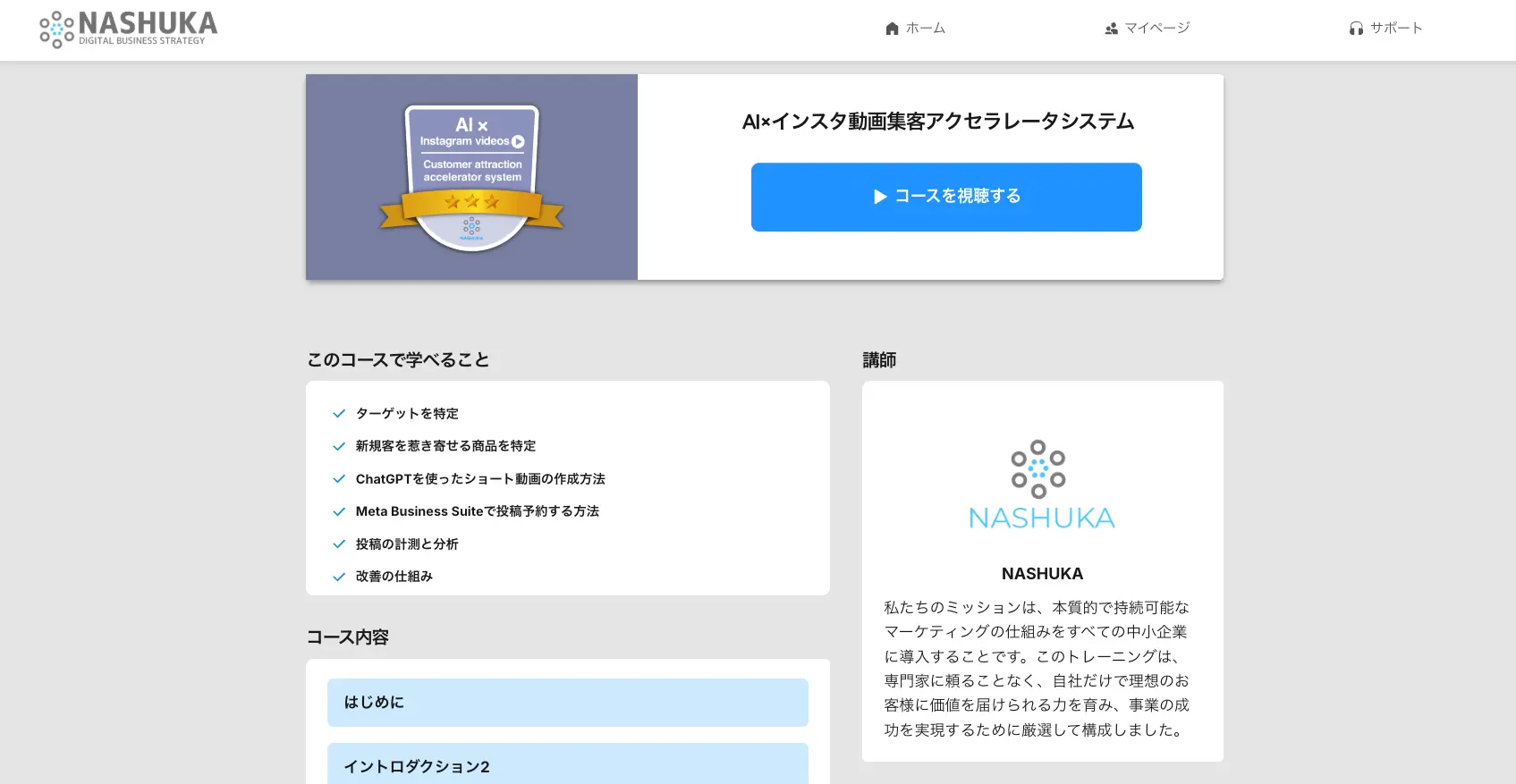The width and height of the screenshot is (1516, 784).
Task: Click the instructor mission description paragraph
Action: 1037,669
